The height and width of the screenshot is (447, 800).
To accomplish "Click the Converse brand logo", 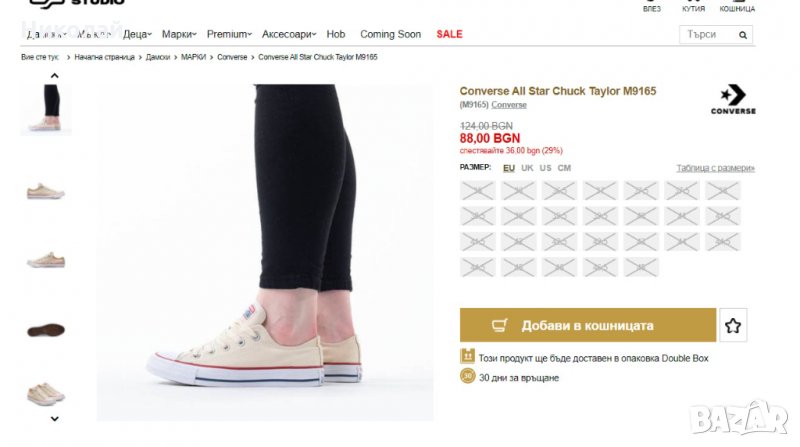I will 733,99.
